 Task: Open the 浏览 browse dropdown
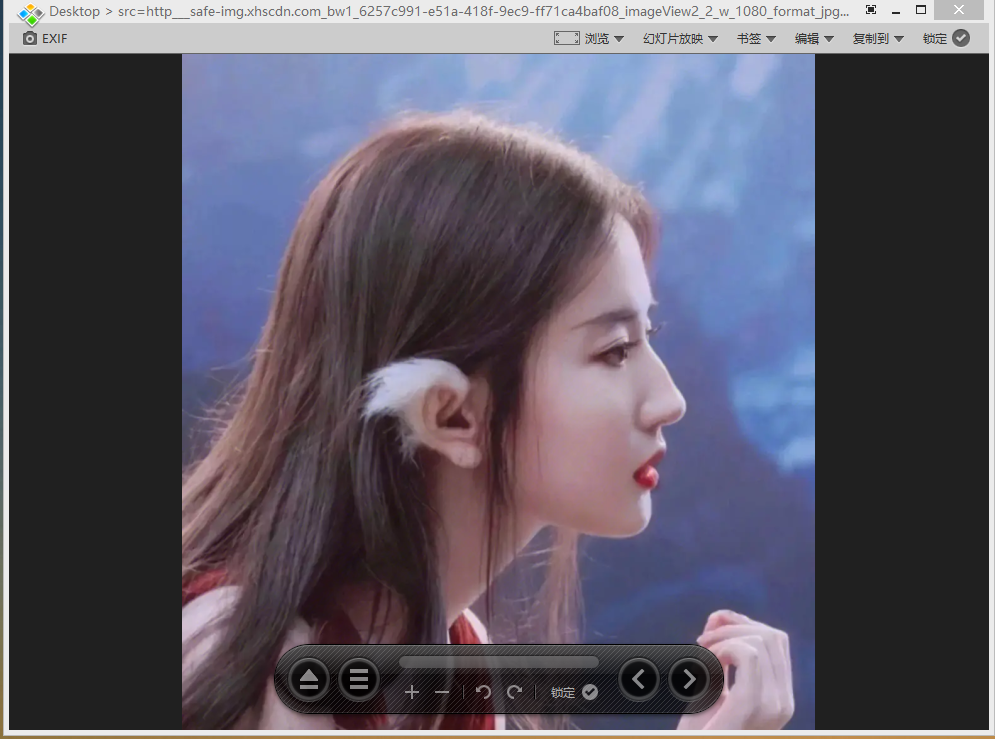[604, 39]
